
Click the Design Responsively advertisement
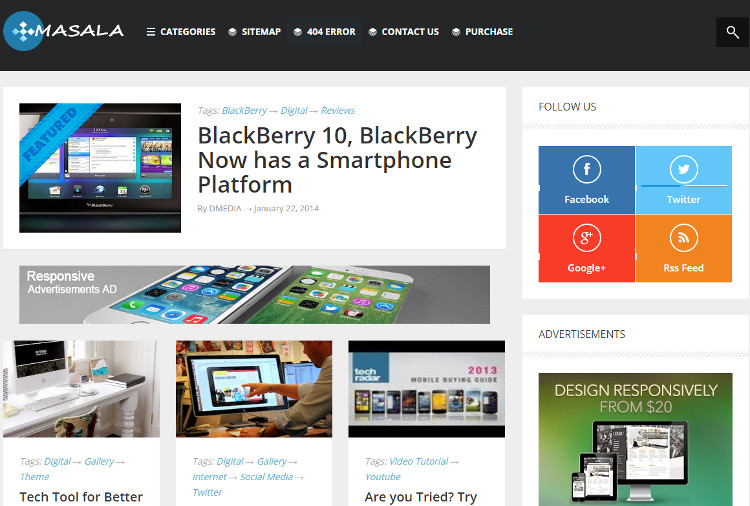[635, 440]
